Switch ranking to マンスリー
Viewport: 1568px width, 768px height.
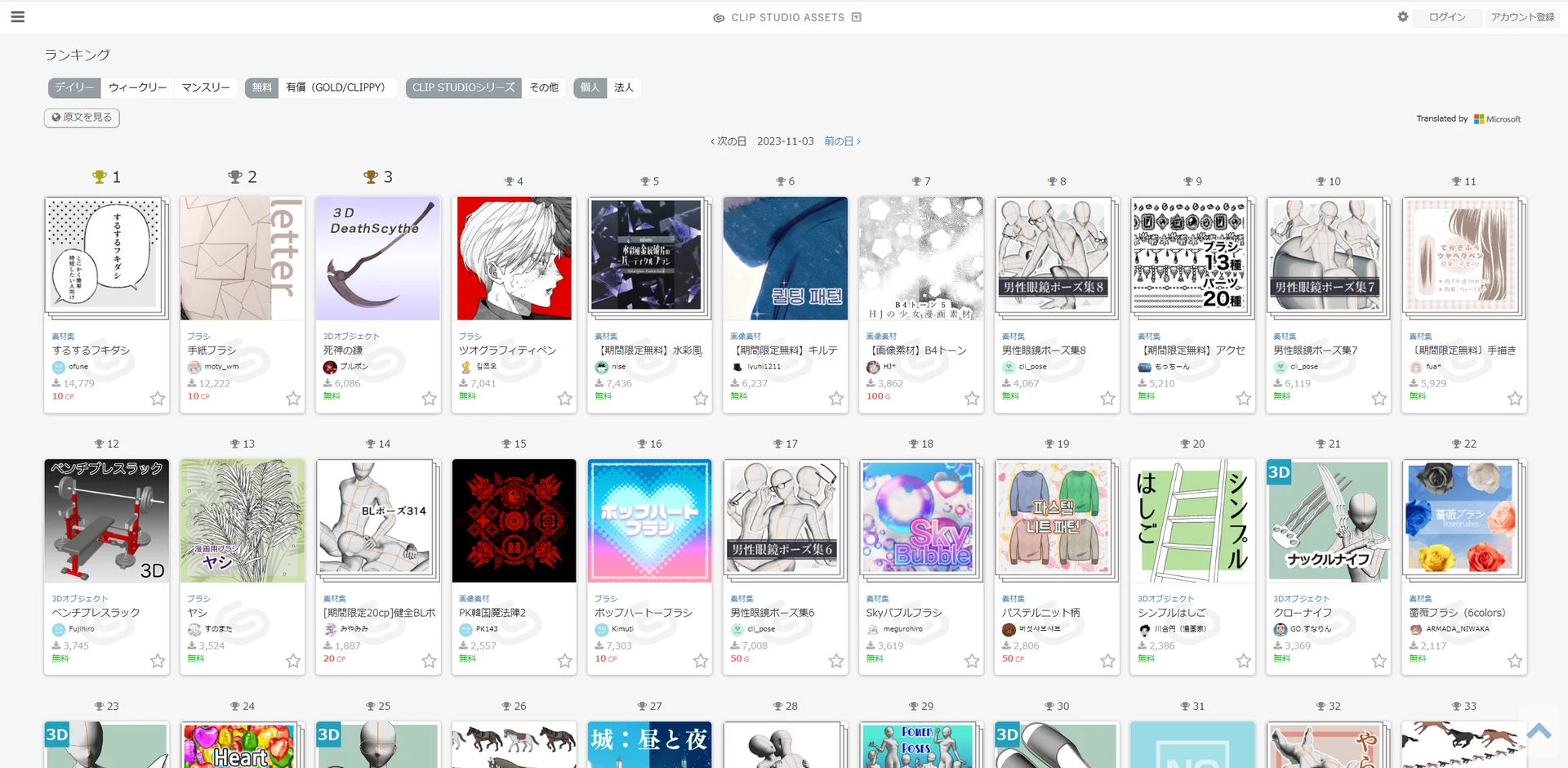click(x=206, y=87)
